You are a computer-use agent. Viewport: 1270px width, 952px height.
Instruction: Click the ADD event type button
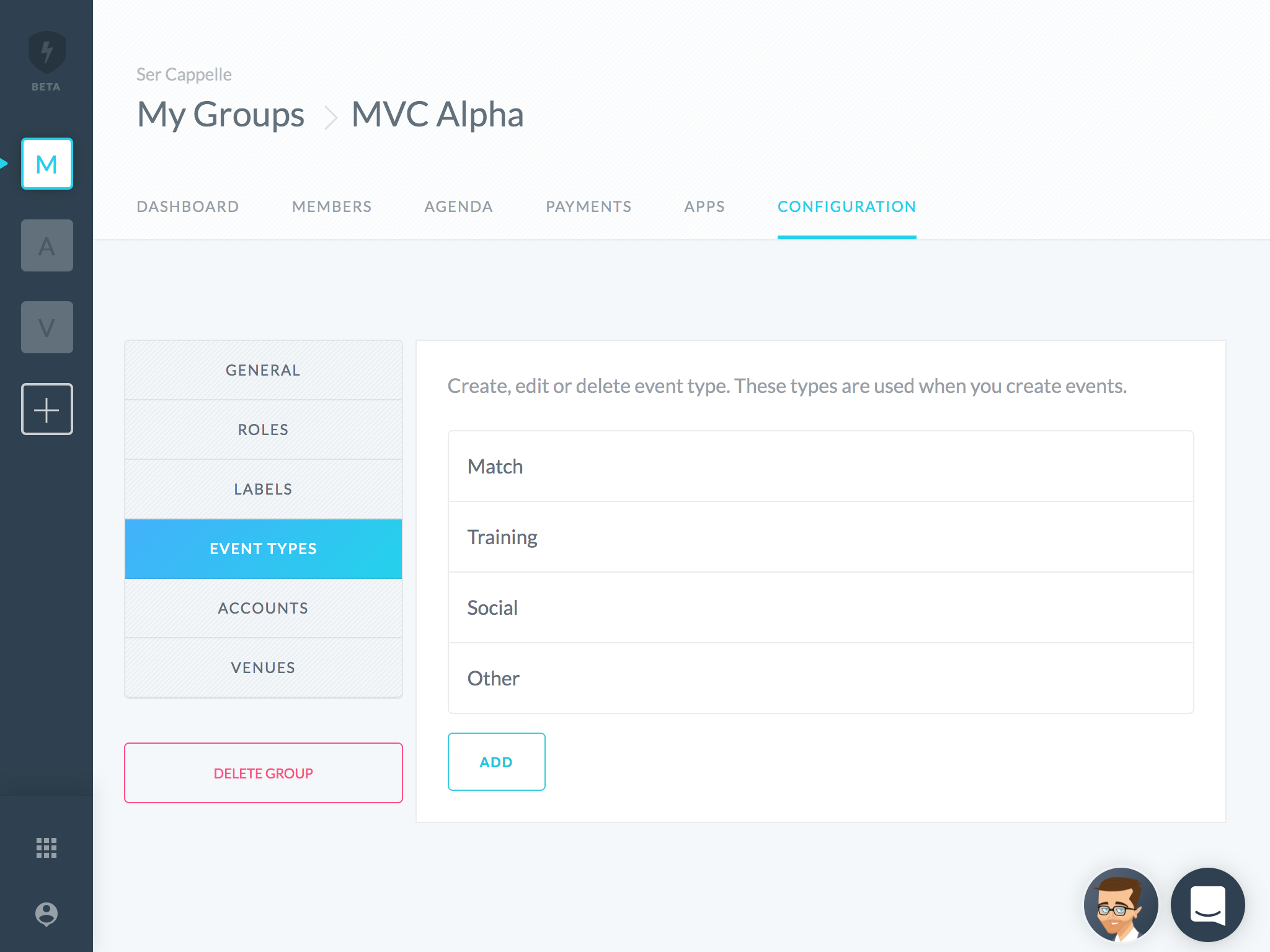(497, 762)
